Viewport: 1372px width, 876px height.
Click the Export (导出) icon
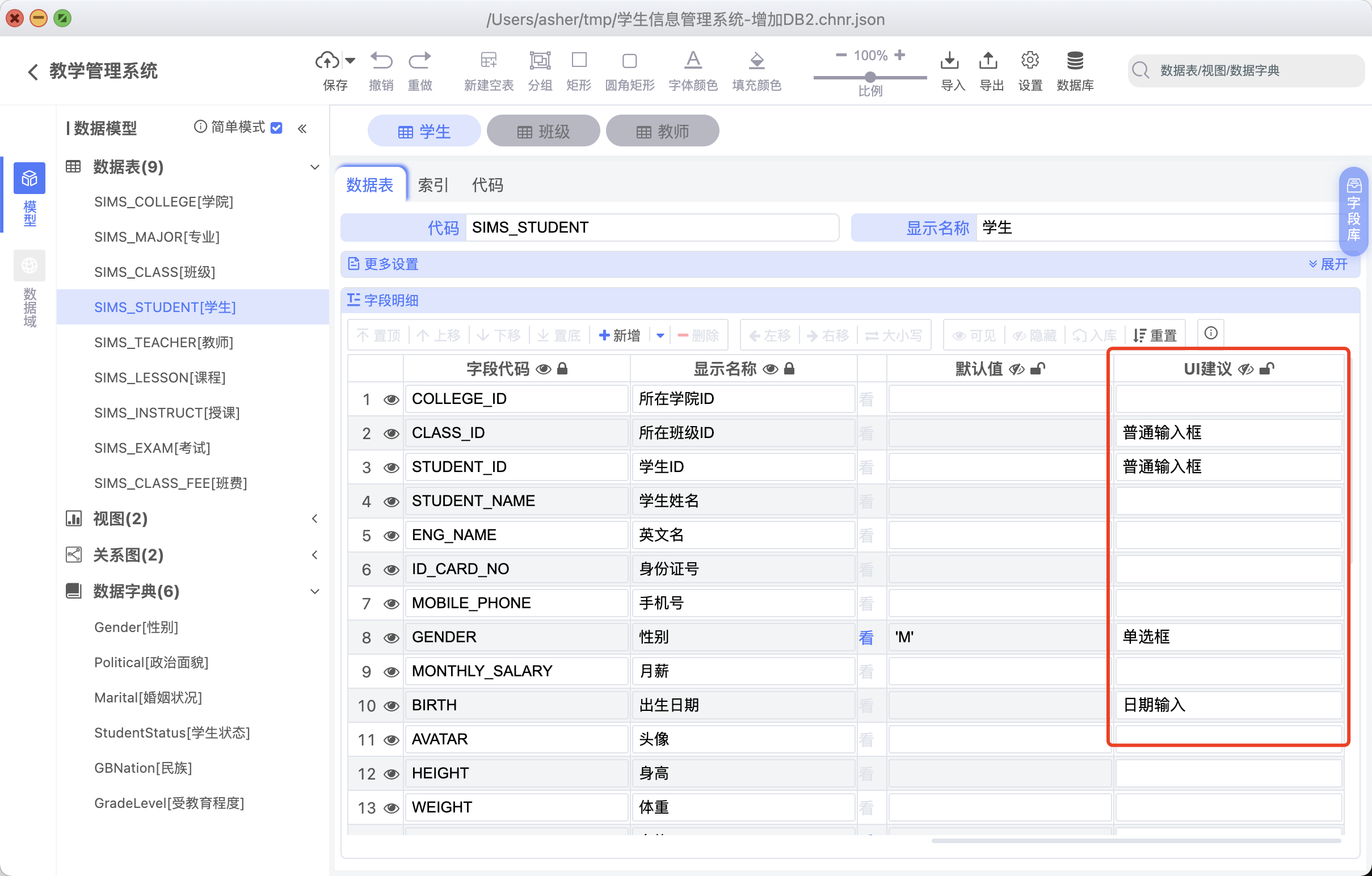(x=988, y=60)
